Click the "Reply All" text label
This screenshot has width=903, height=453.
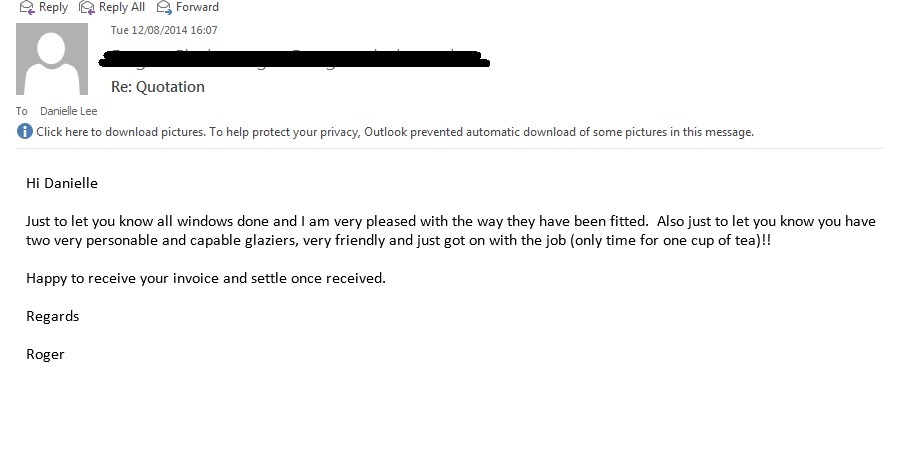point(121,7)
